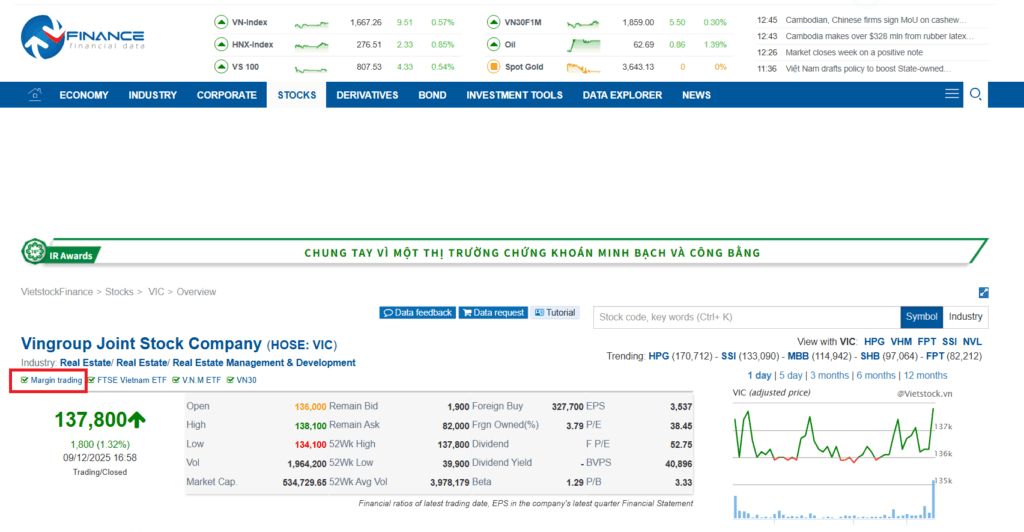Click the Market Cap value 534,729.65

(304, 482)
